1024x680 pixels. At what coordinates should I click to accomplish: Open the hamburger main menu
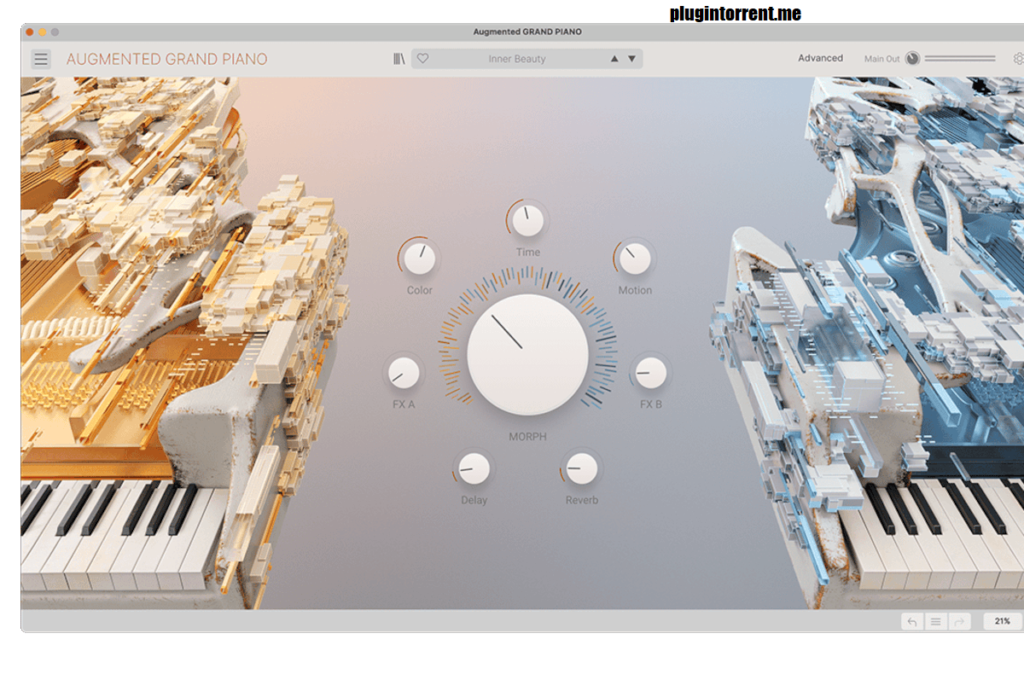pos(41,59)
